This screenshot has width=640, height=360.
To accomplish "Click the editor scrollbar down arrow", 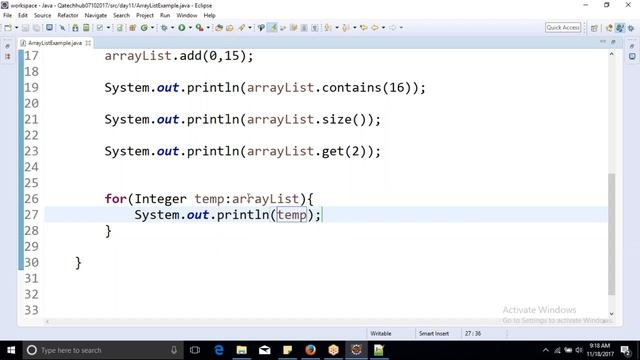I will coord(611,313).
